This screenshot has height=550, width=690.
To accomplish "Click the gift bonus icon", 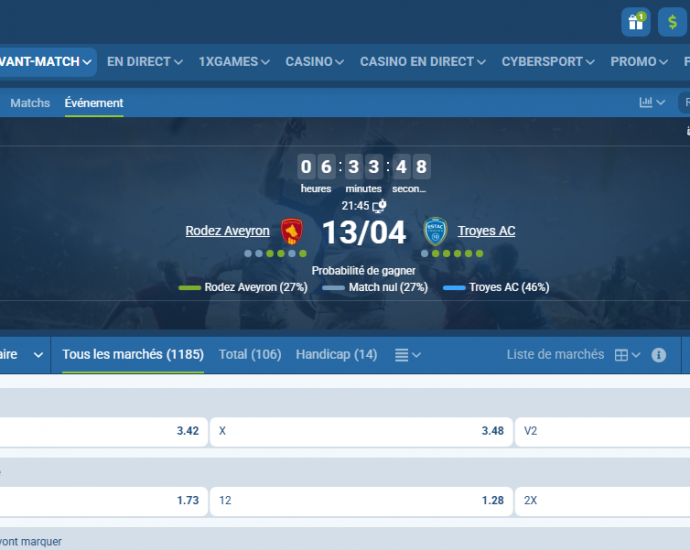I will click(635, 21).
